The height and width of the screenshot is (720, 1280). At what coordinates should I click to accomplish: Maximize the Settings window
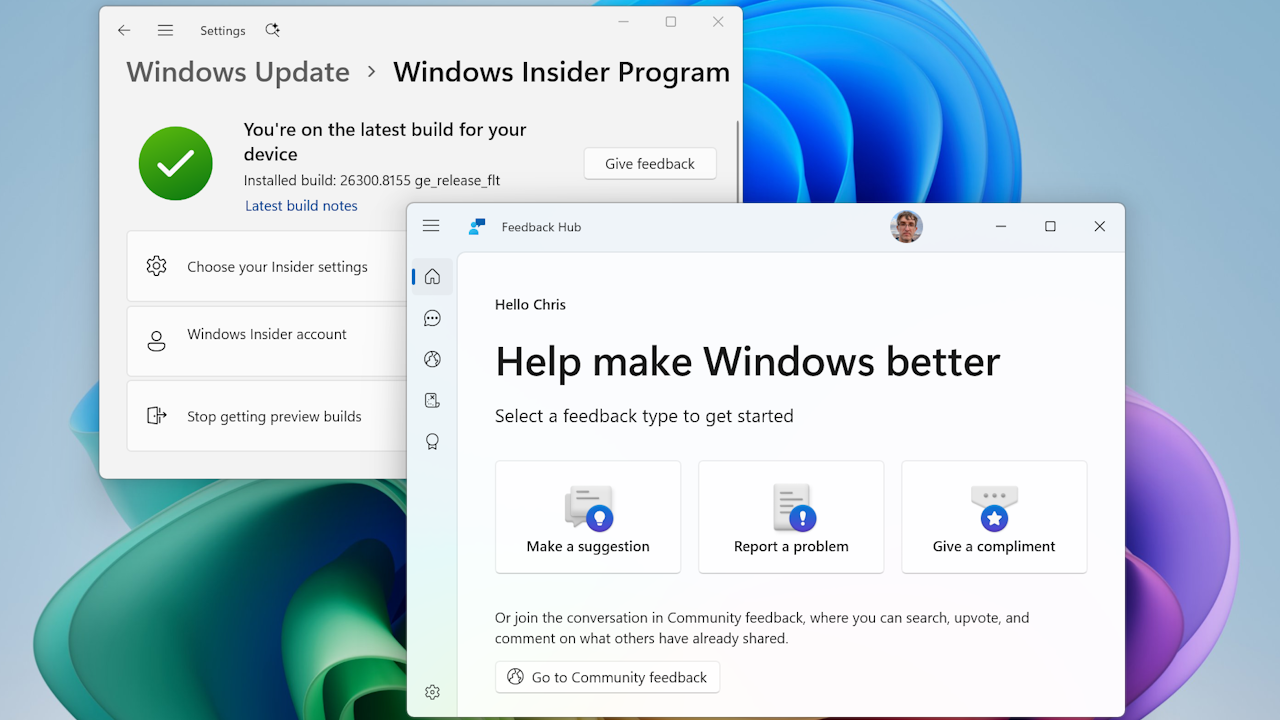click(x=671, y=22)
